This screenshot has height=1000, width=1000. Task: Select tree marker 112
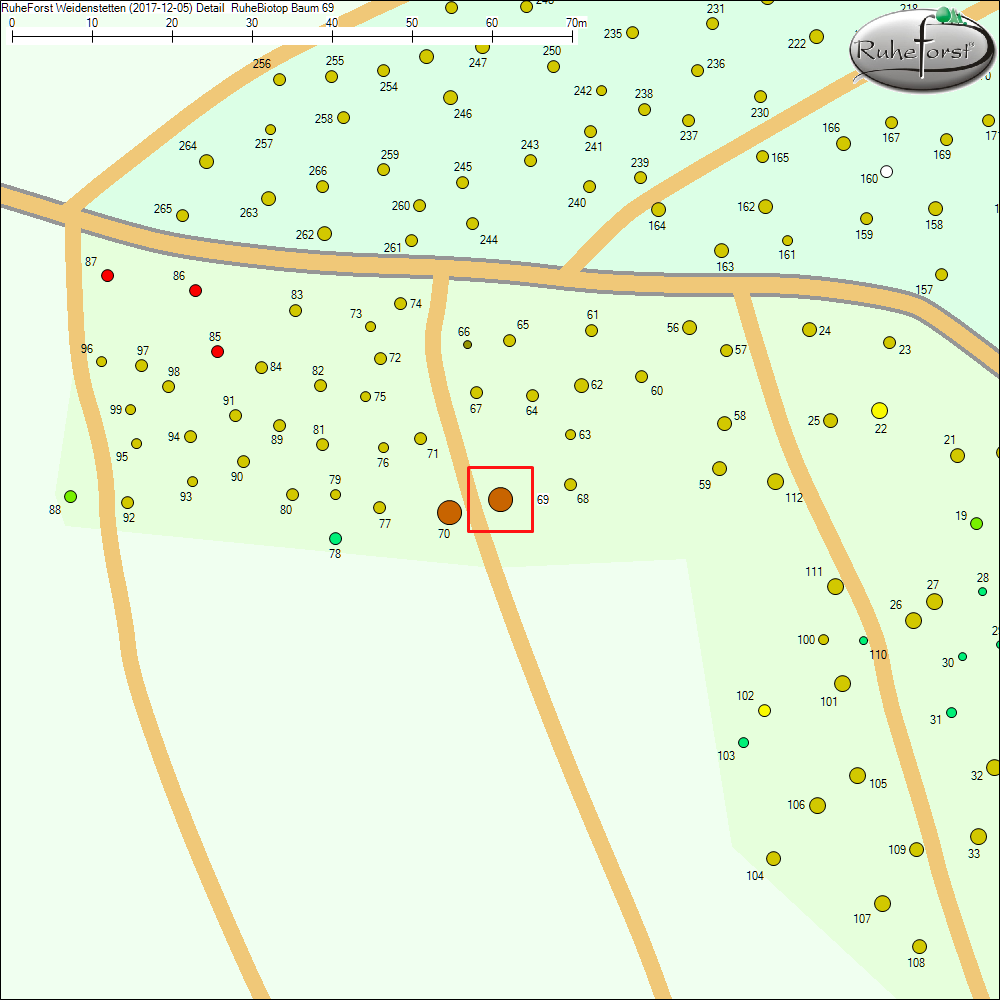(x=775, y=481)
